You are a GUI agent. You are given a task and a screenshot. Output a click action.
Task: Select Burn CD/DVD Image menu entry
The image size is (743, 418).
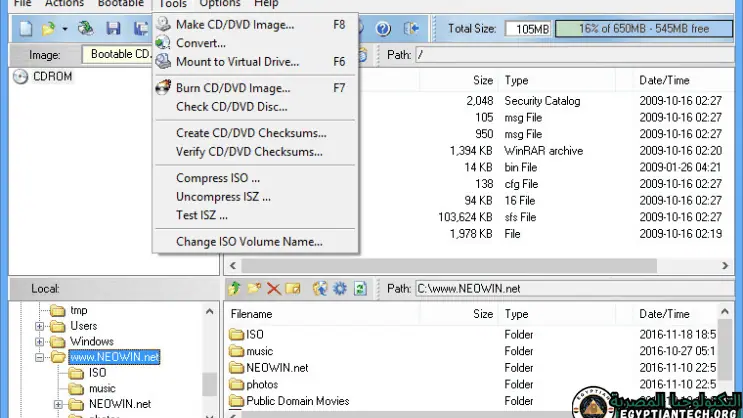[255, 88]
